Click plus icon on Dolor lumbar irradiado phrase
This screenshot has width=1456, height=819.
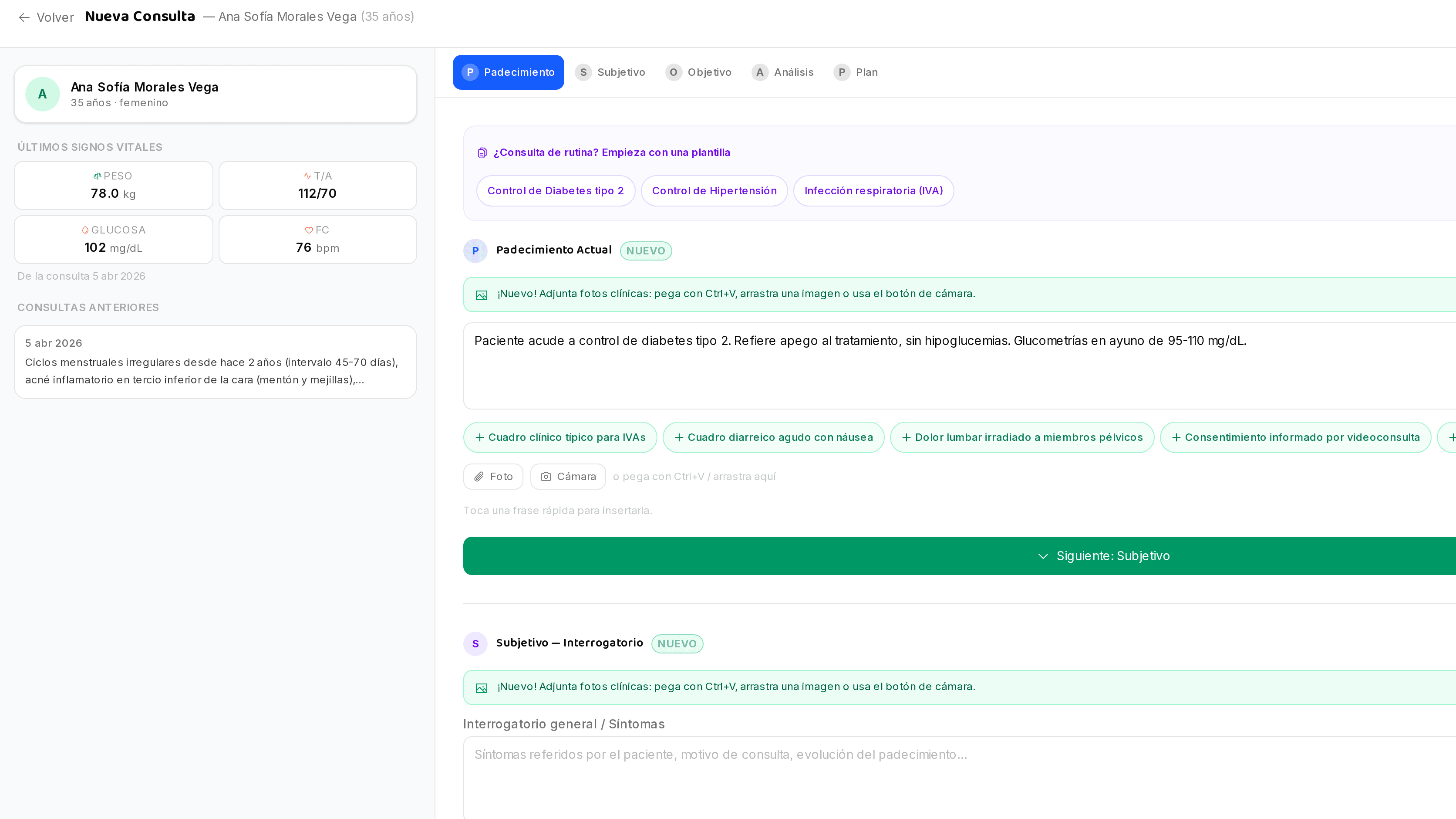point(907,438)
